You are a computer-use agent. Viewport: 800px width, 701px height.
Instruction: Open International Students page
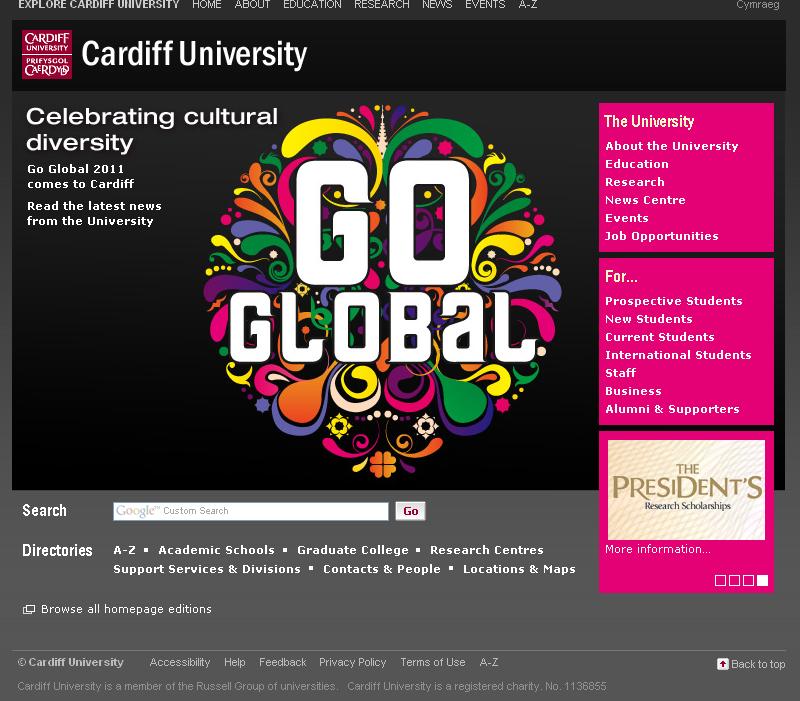678,355
